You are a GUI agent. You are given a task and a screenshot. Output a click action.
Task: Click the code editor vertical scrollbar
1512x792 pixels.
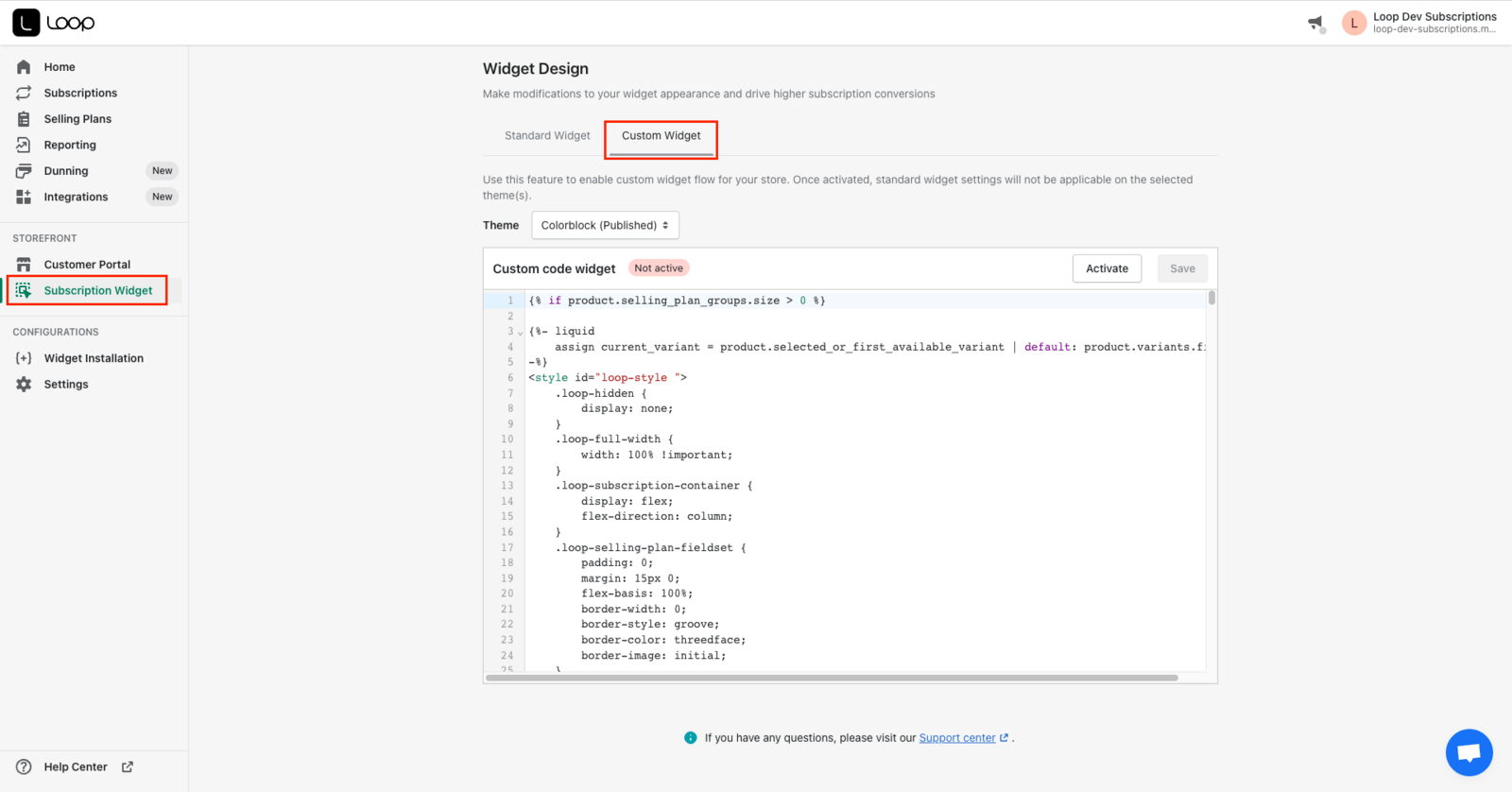(1211, 298)
